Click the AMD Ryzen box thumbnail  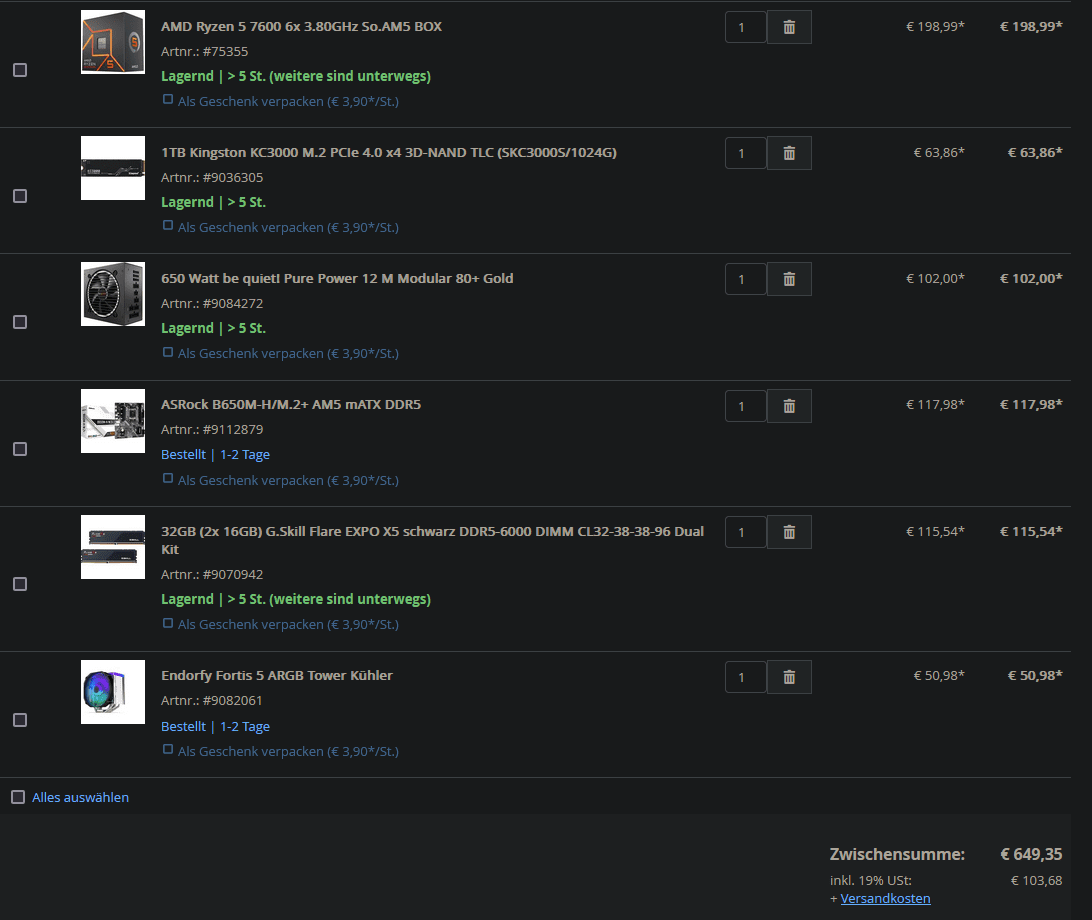click(x=113, y=42)
